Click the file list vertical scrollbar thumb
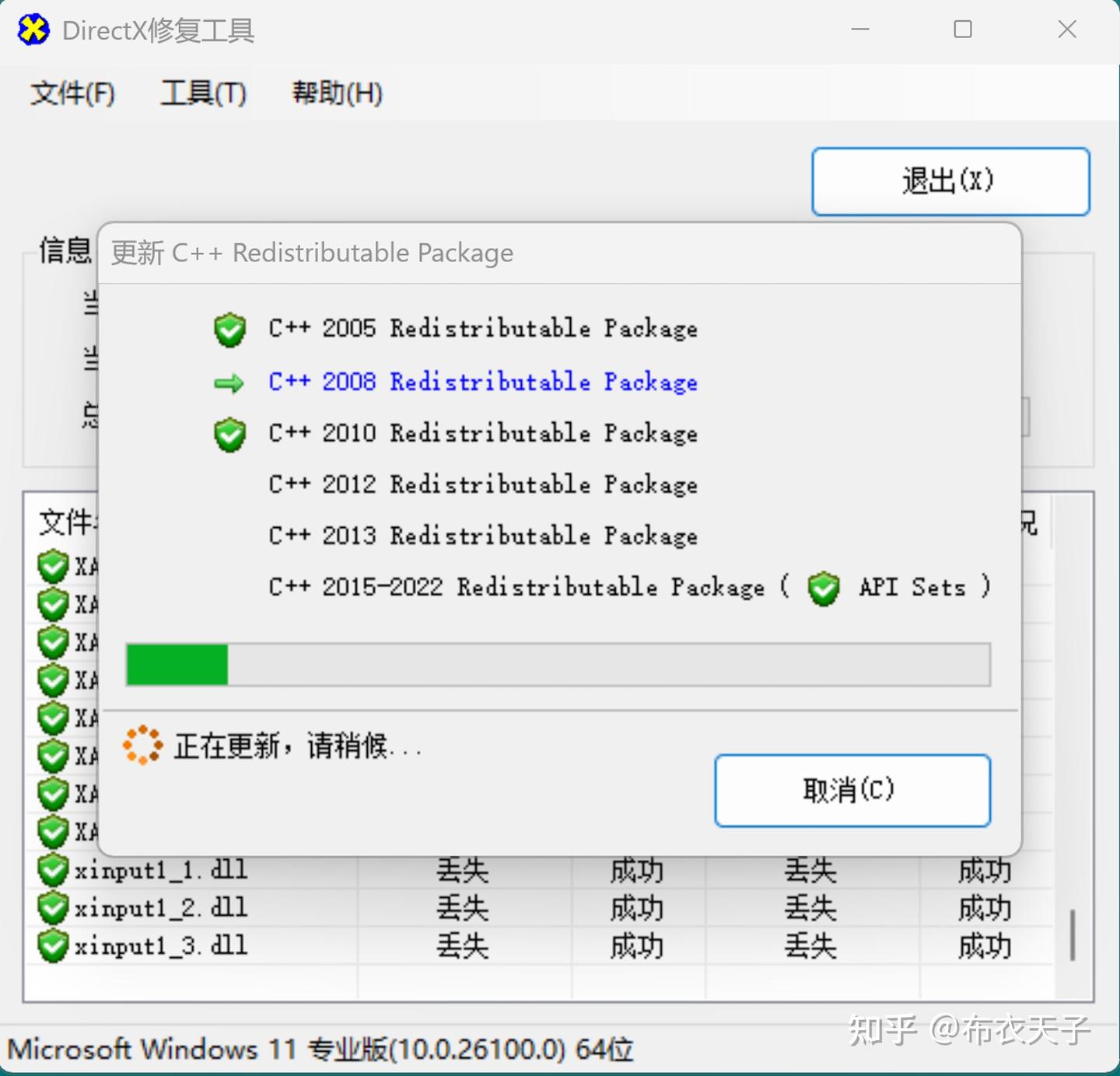 click(x=1073, y=935)
